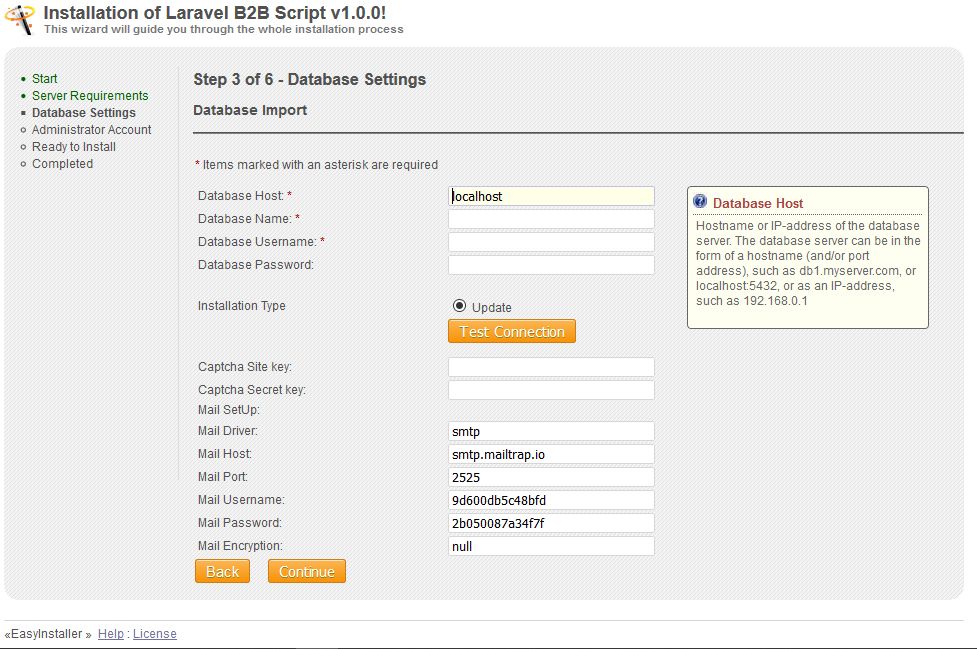The width and height of the screenshot is (977, 649).
Task: Focus the Captcha Secret key input
Action: click(551, 390)
